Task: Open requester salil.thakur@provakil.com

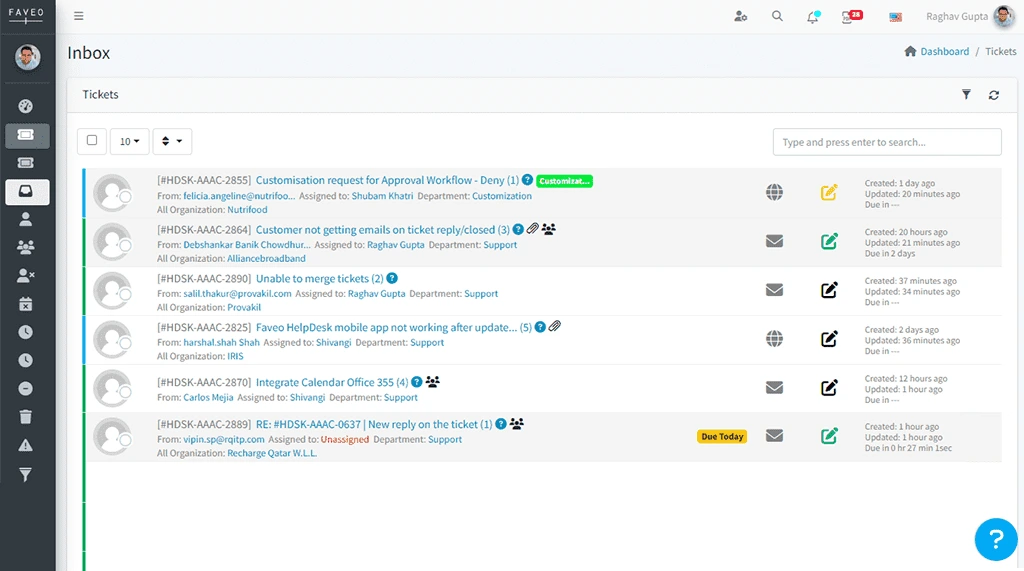Action: click(x=237, y=294)
